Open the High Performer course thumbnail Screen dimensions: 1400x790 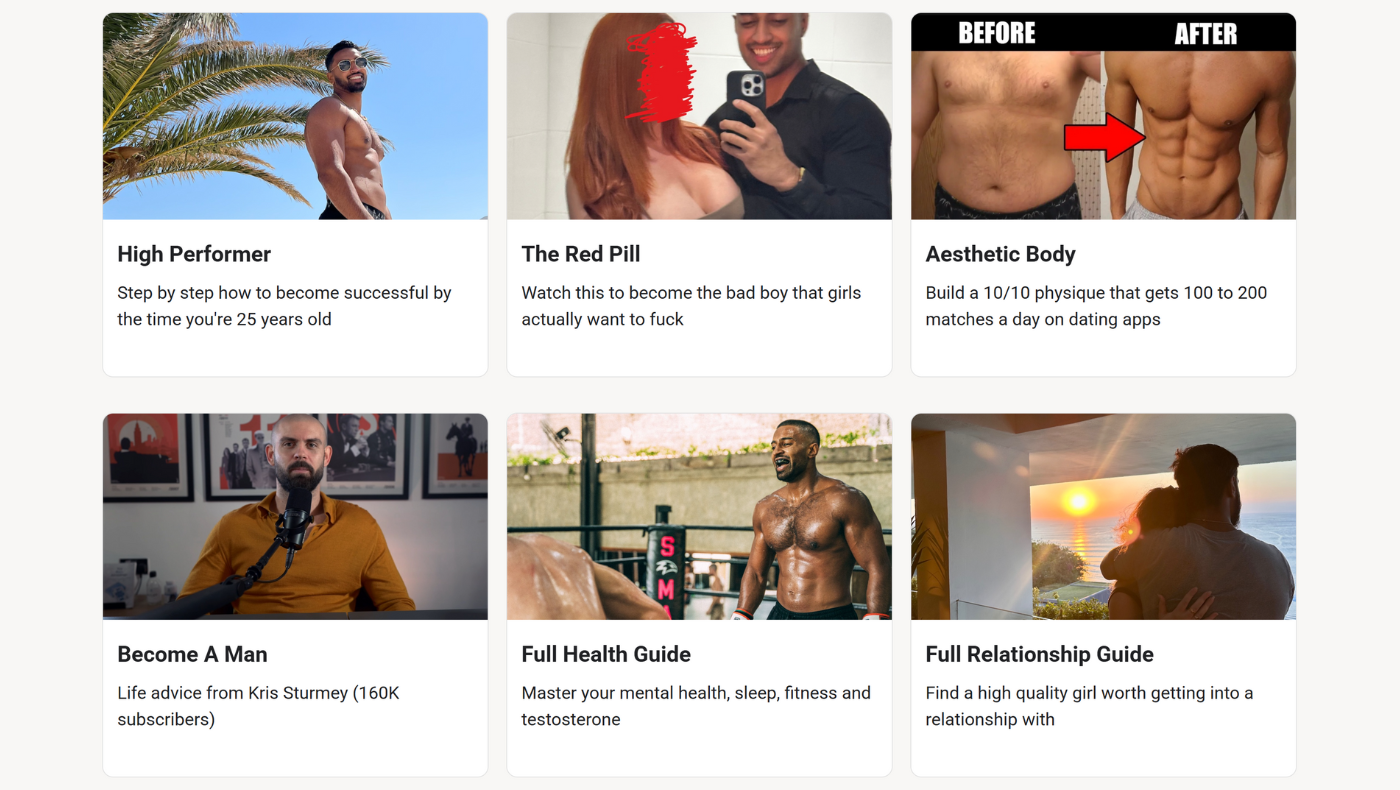[295, 116]
